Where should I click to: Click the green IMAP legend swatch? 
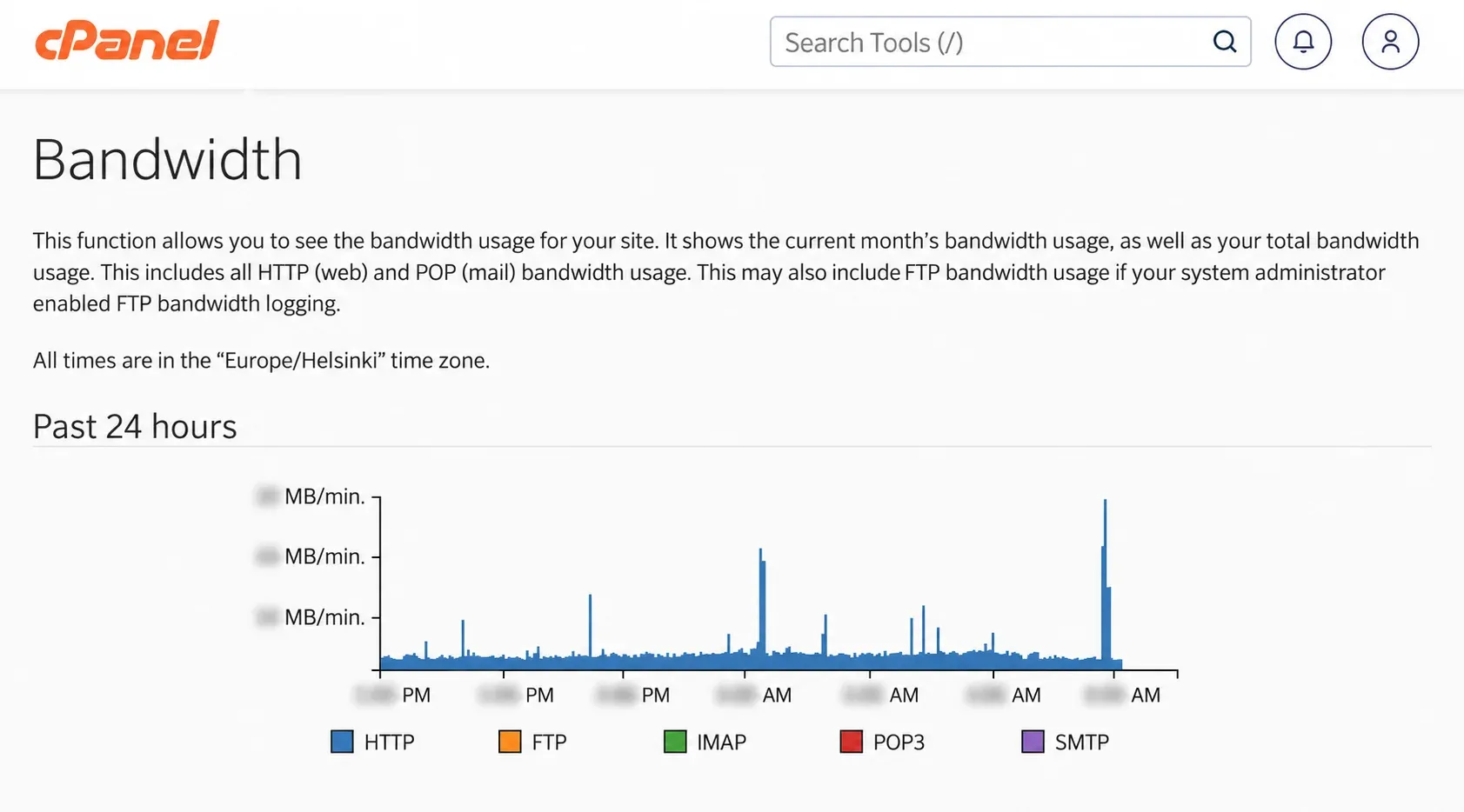pos(675,742)
